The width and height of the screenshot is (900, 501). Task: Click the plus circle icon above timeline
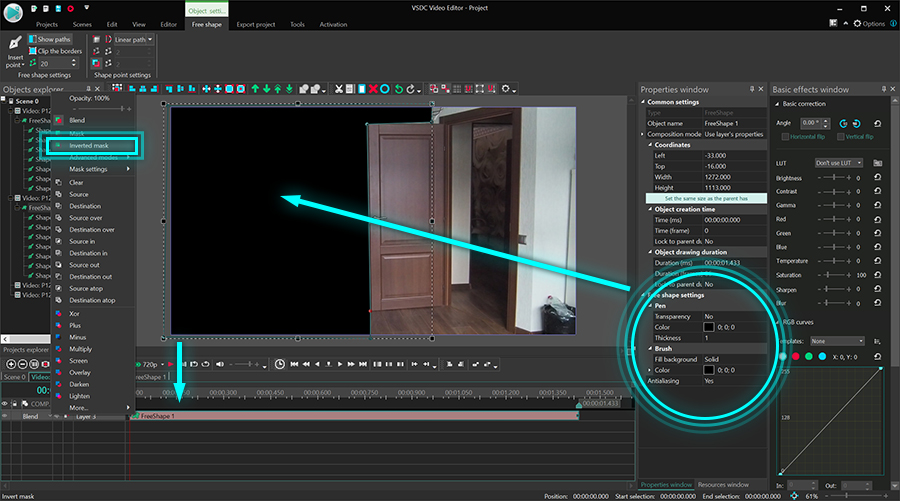11,364
